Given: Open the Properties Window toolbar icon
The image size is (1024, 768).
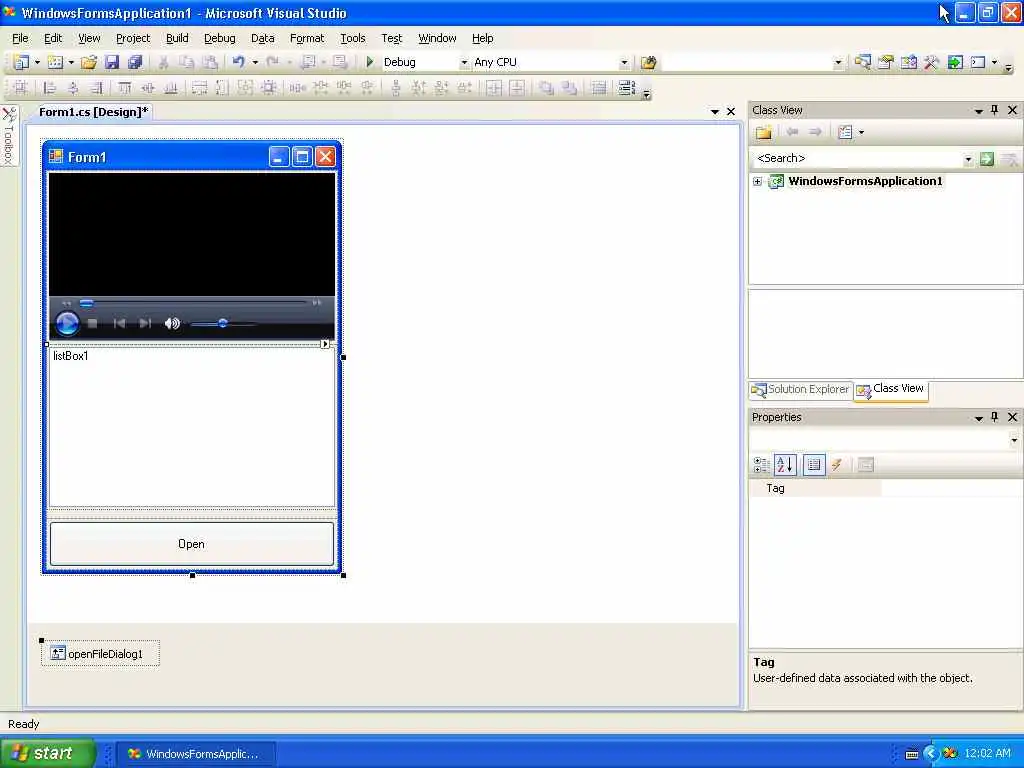Looking at the screenshot, I should click(x=886, y=62).
